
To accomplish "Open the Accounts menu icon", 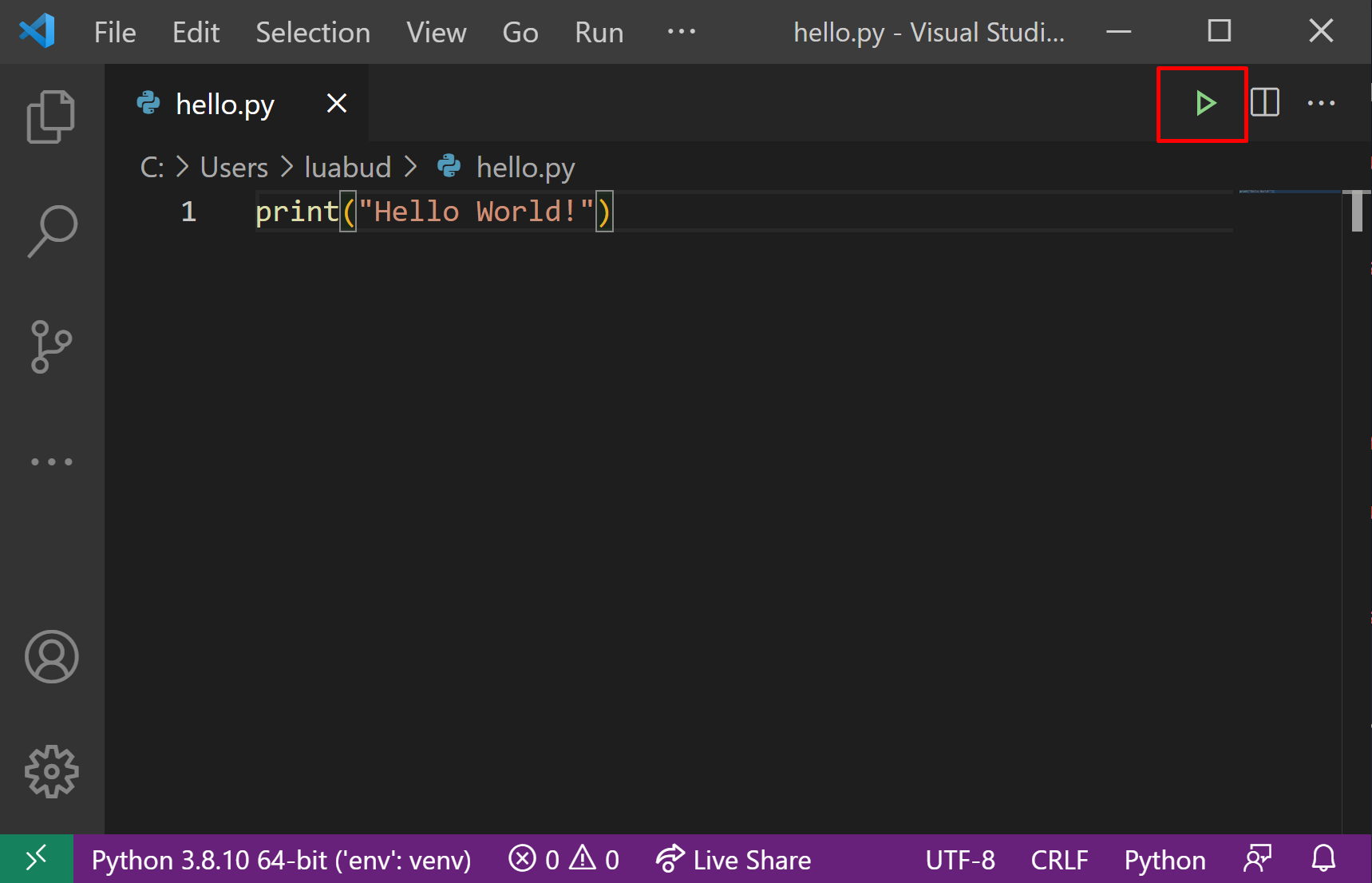I will [x=51, y=657].
